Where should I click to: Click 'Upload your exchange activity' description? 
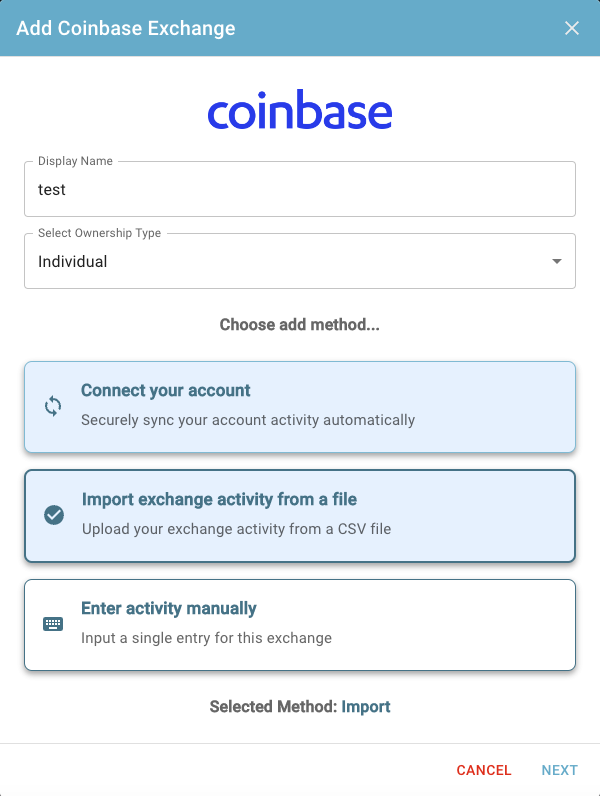[237, 529]
